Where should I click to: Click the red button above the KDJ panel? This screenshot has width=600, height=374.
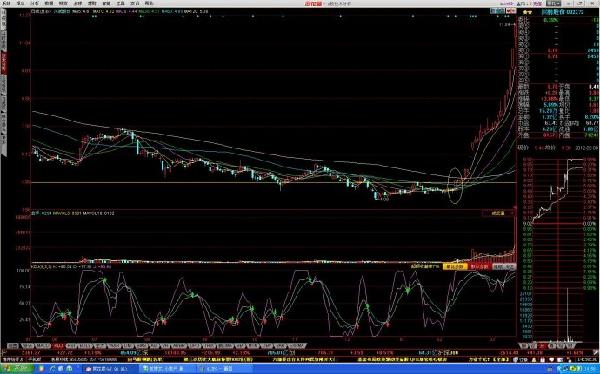(x=480, y=266)
